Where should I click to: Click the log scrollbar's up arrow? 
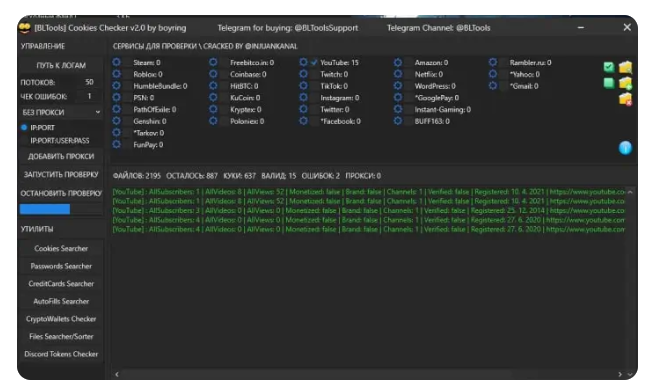tap(630, 192)
